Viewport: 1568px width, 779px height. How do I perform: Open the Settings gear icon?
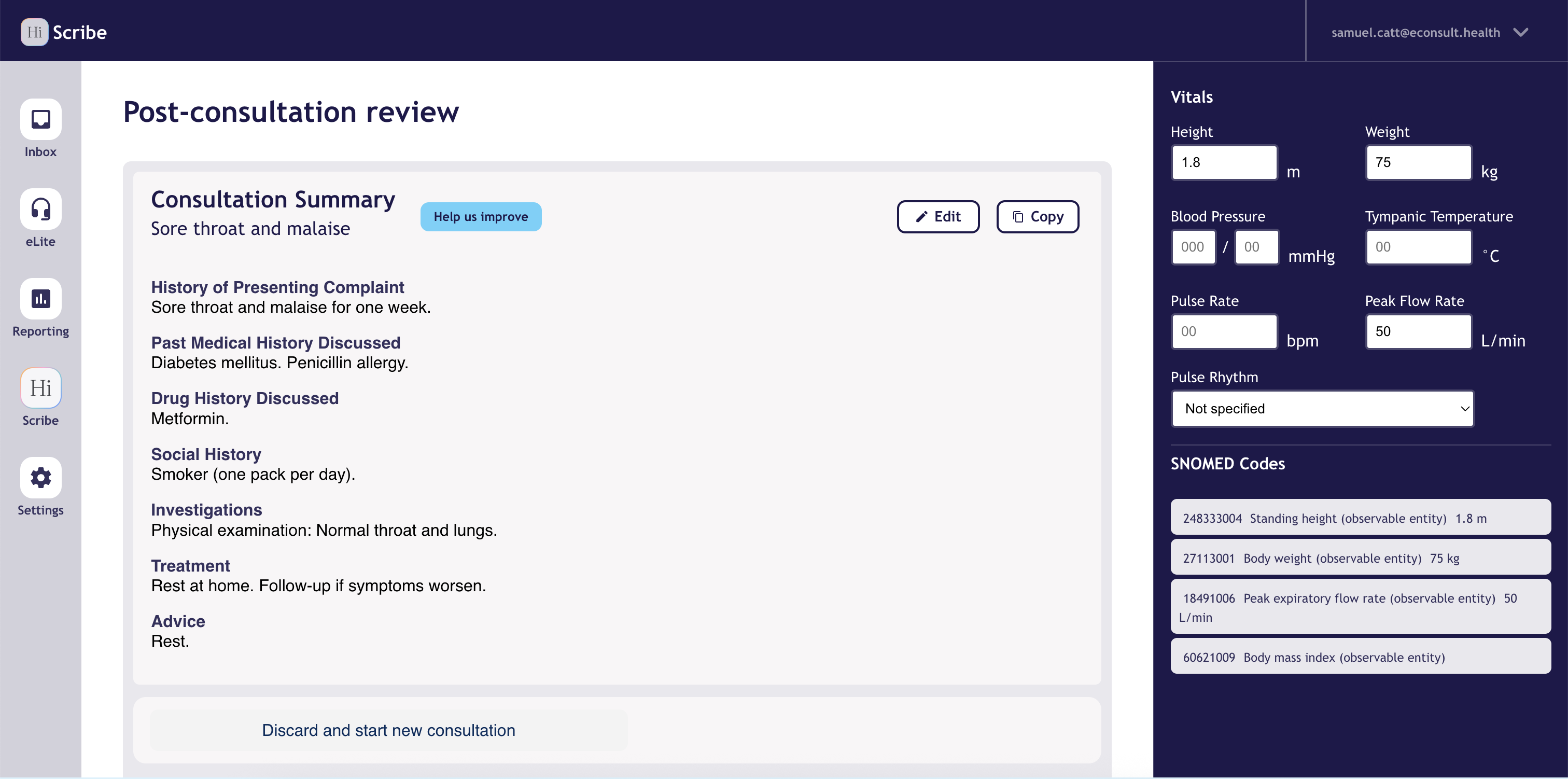coord(40,478)
